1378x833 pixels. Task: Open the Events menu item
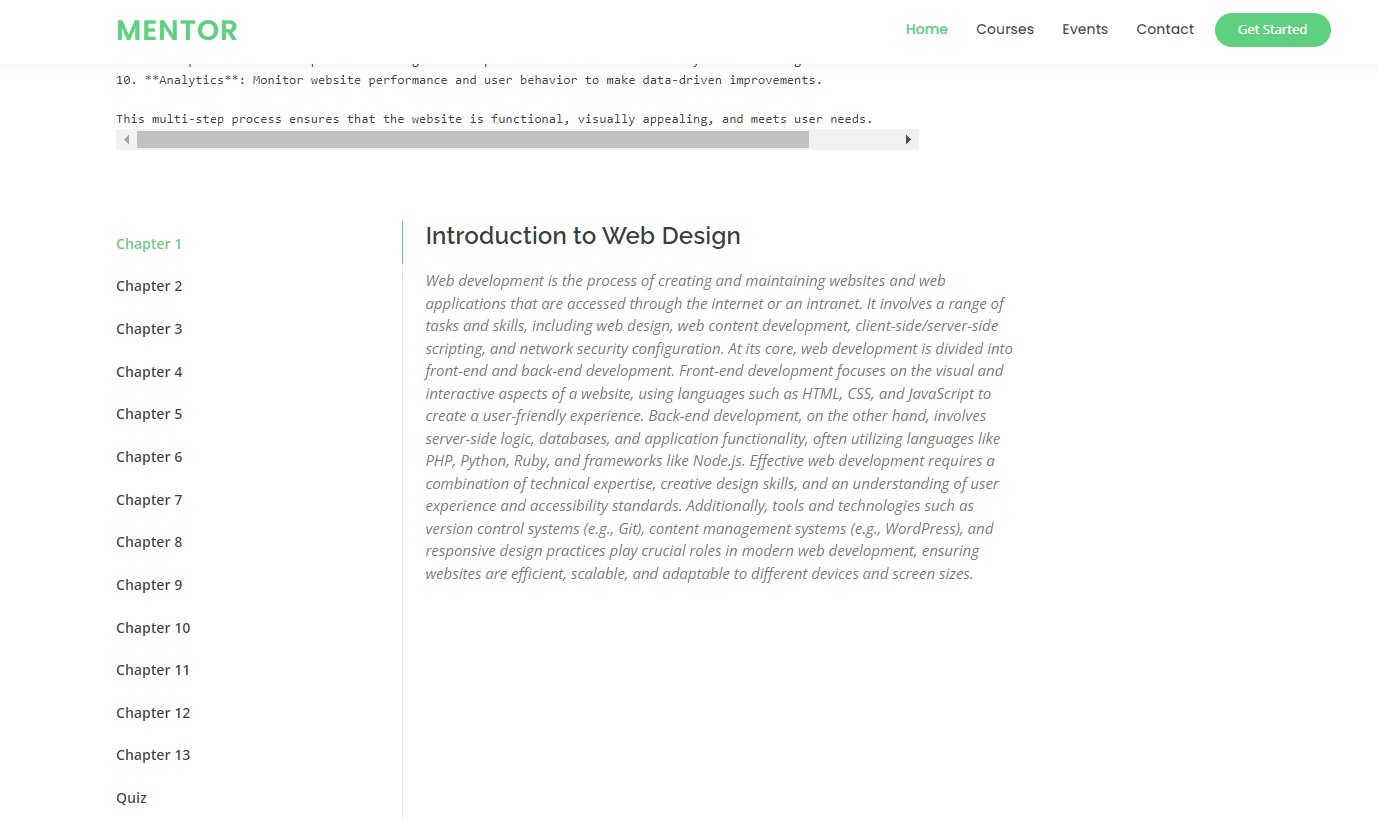pos(1084,29)
